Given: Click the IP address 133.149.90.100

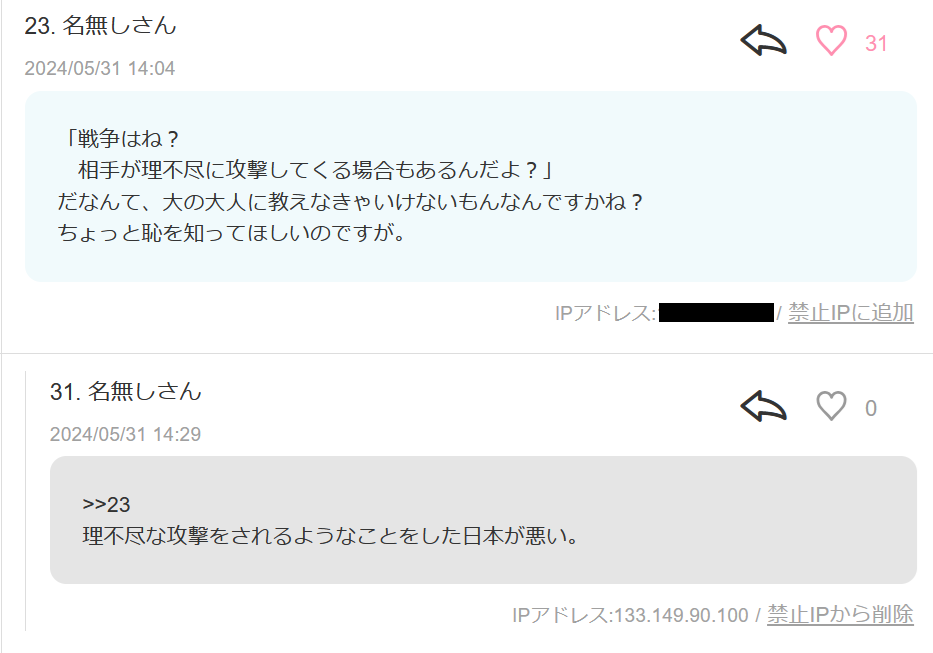Looking at the screenshot, I should point(681,615).
